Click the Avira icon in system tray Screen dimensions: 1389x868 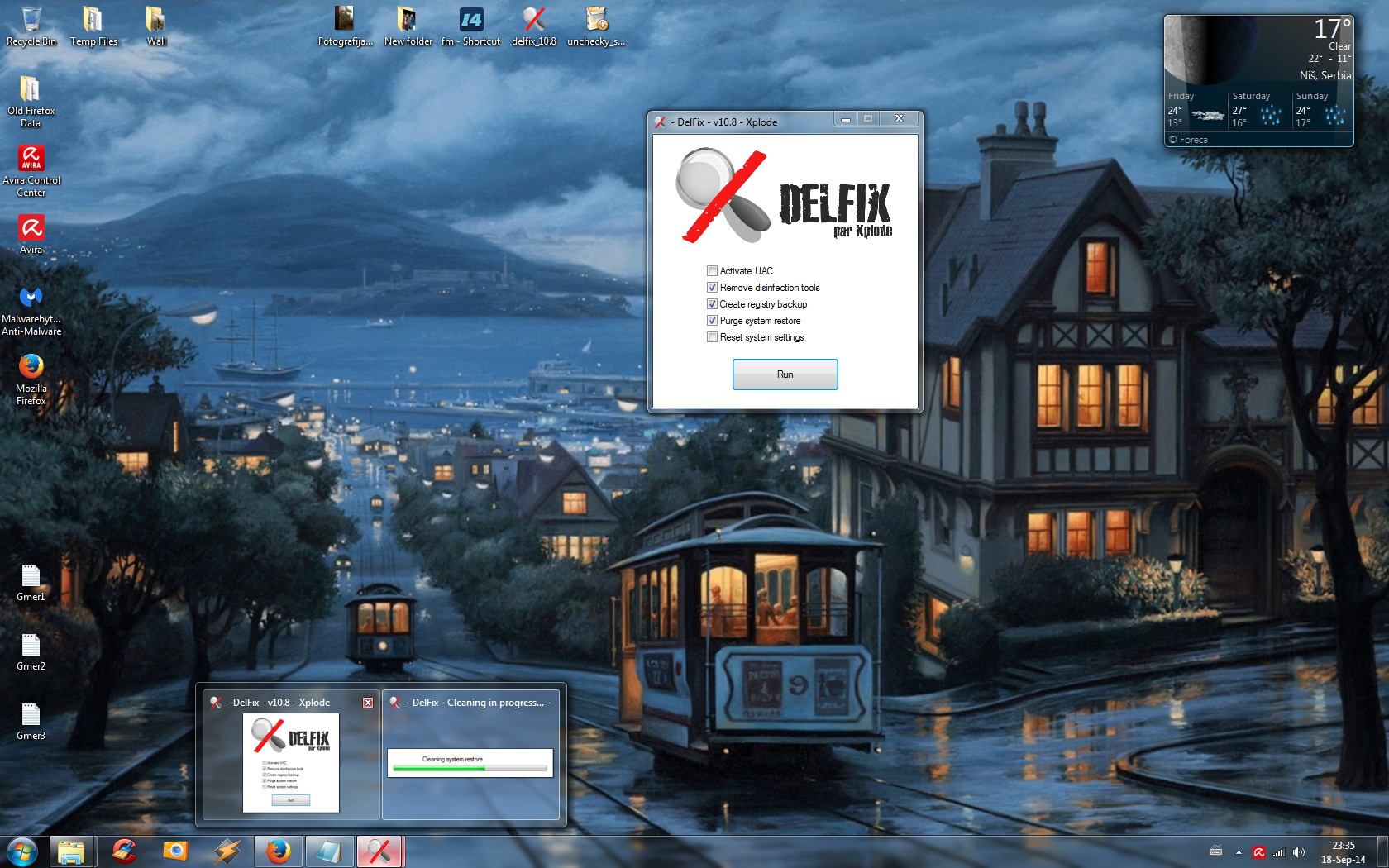click(x=1259, y=852)
